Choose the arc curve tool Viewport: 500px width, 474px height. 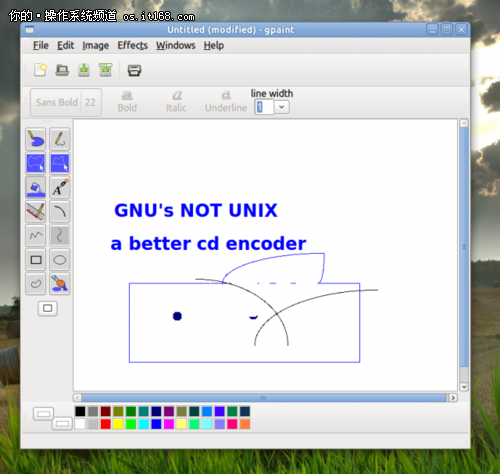pyautogui.click(x=60, y=211)
